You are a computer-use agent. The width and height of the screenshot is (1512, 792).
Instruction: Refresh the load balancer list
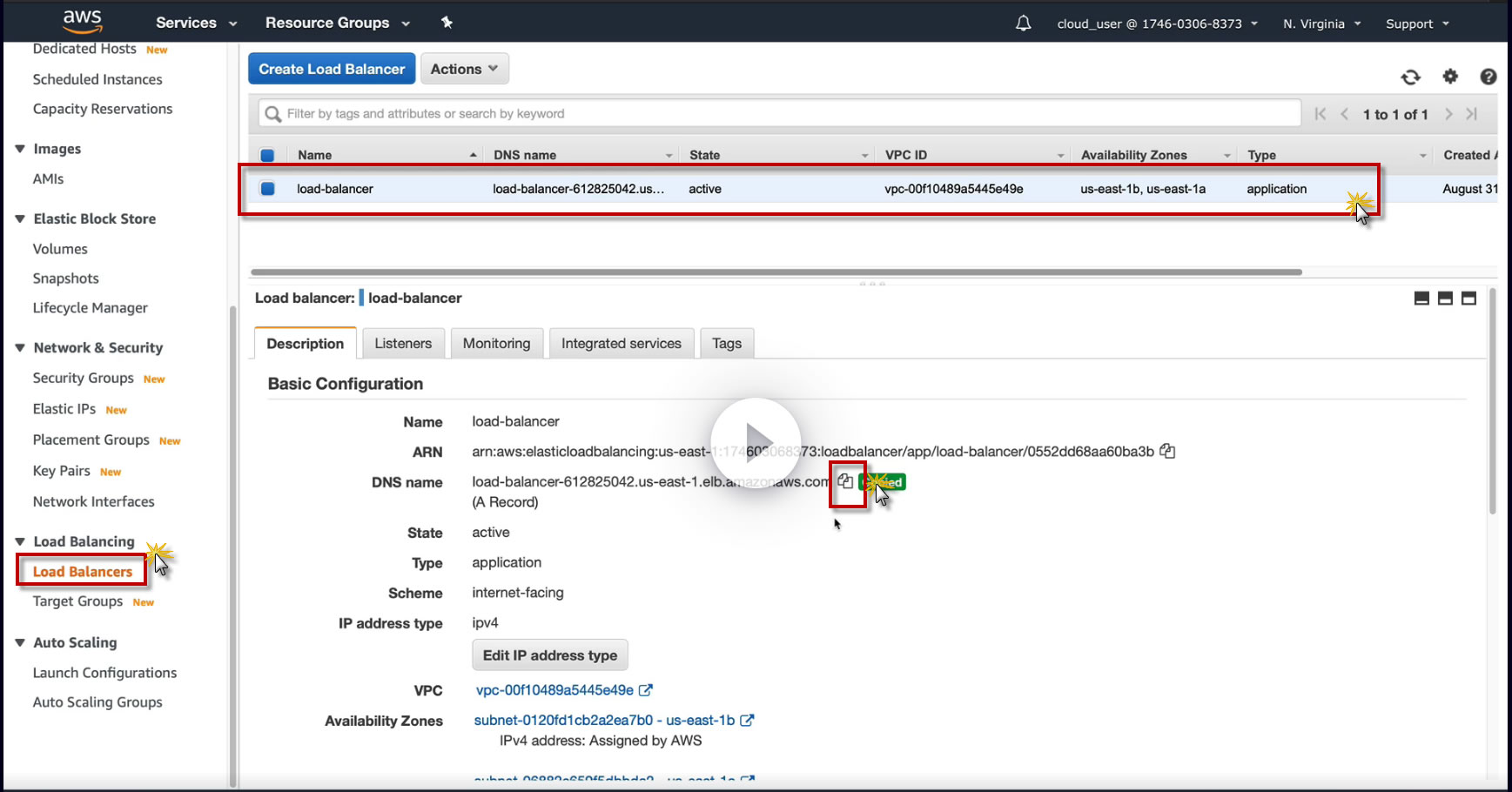click(1411, 77)
